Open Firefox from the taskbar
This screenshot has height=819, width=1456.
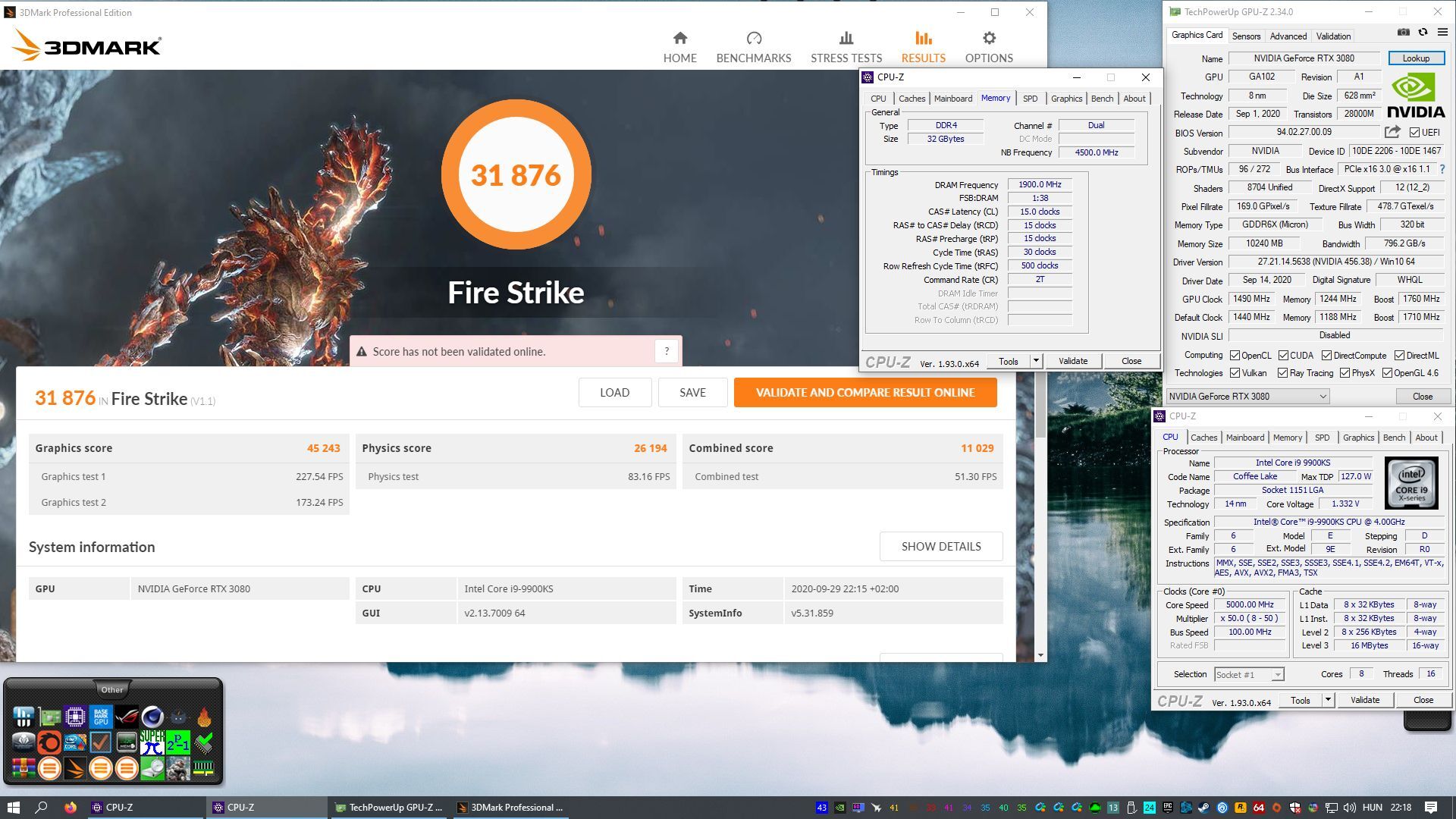(x=71, y=808)
